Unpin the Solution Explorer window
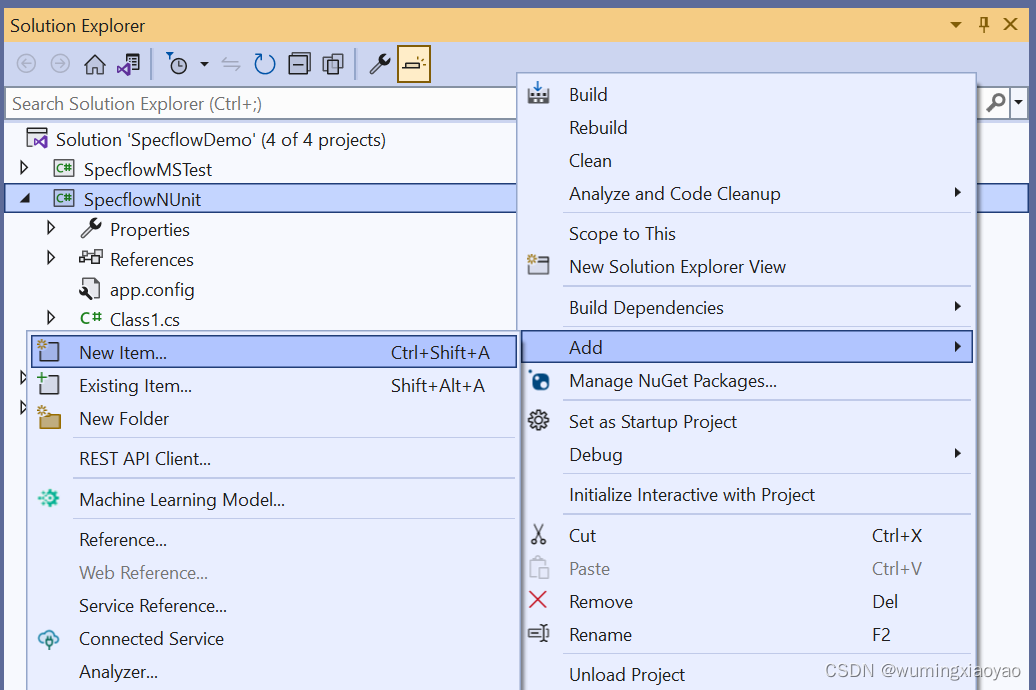The width and height of the screenshot is (1036, 690). (x=986, y=25)
